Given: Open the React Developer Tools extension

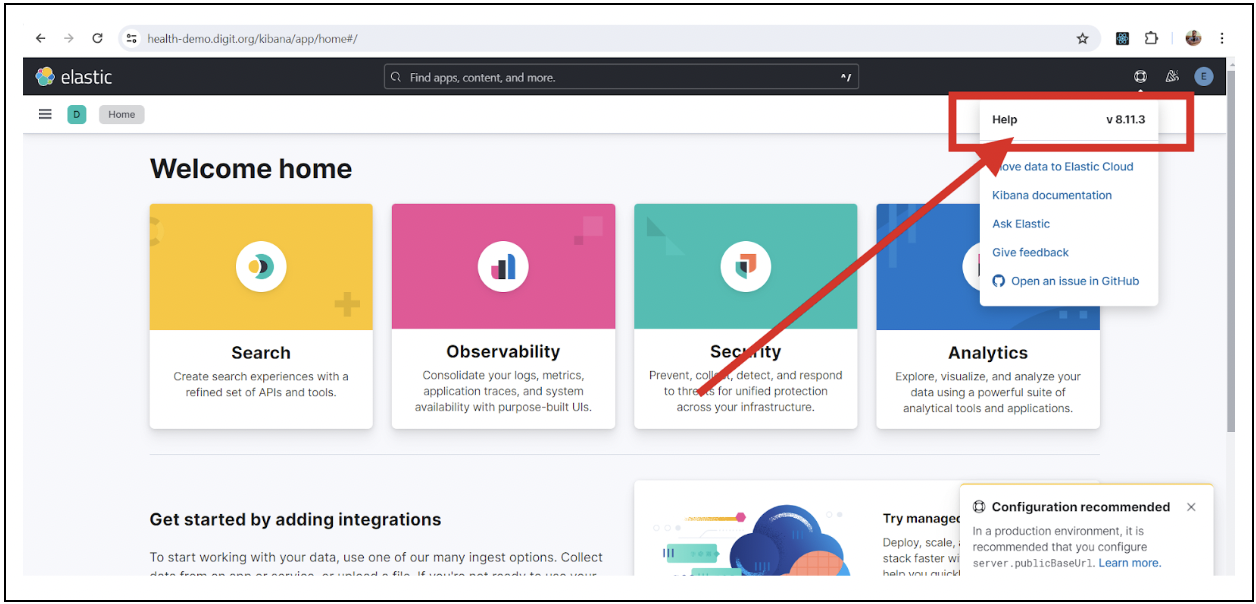Looking at the screenshot, I should [x=1123, y=38].
